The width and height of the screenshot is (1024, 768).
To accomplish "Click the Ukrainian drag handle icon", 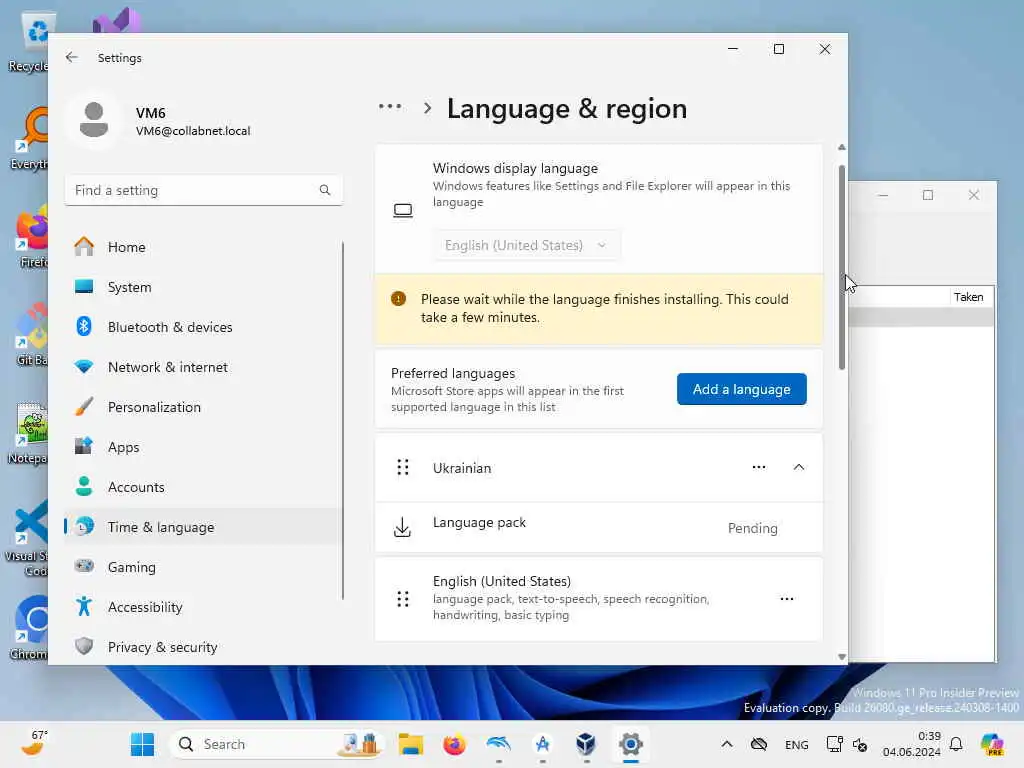I will [x=403, y=468].
